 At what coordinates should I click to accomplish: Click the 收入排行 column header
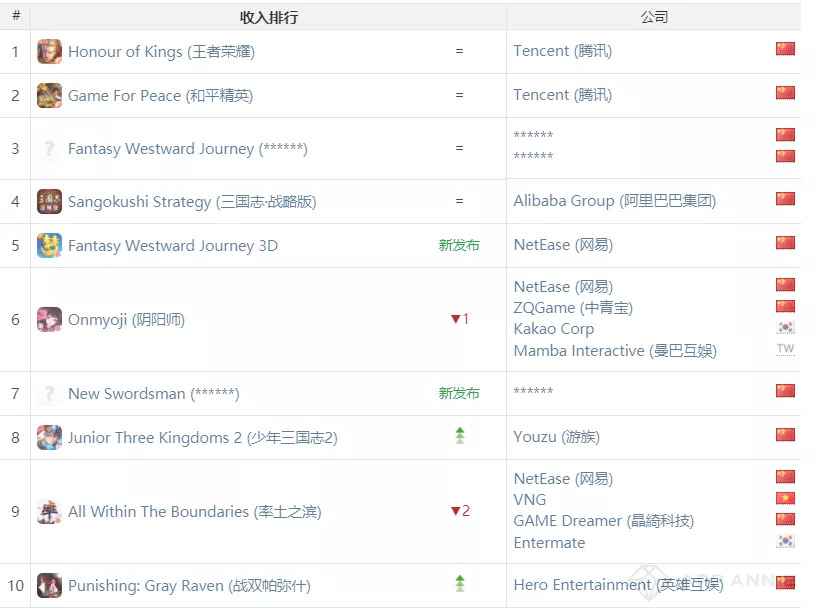click(x=268, y=17)
